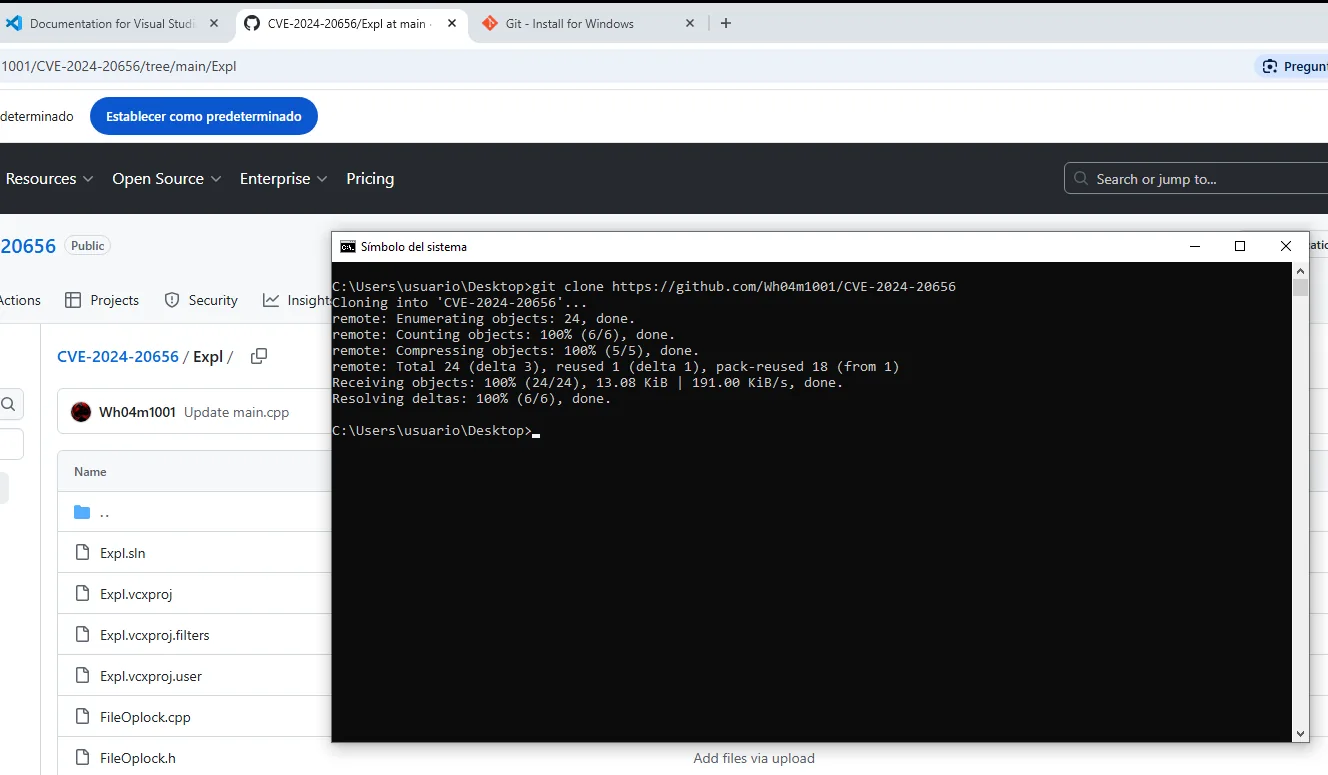Open the FileOplock.cpp file
Screen dimensions: 1328x775
pos(145,717)
